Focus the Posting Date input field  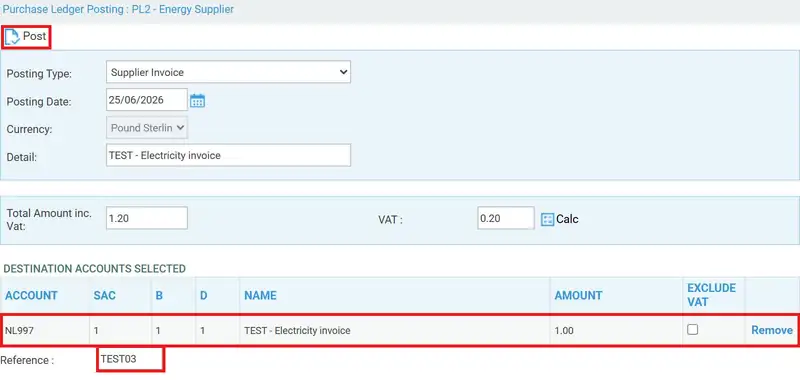click(x=147, y=99)
